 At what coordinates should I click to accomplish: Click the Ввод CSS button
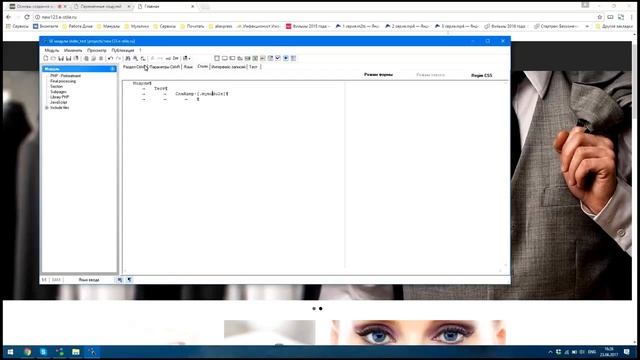482,76
